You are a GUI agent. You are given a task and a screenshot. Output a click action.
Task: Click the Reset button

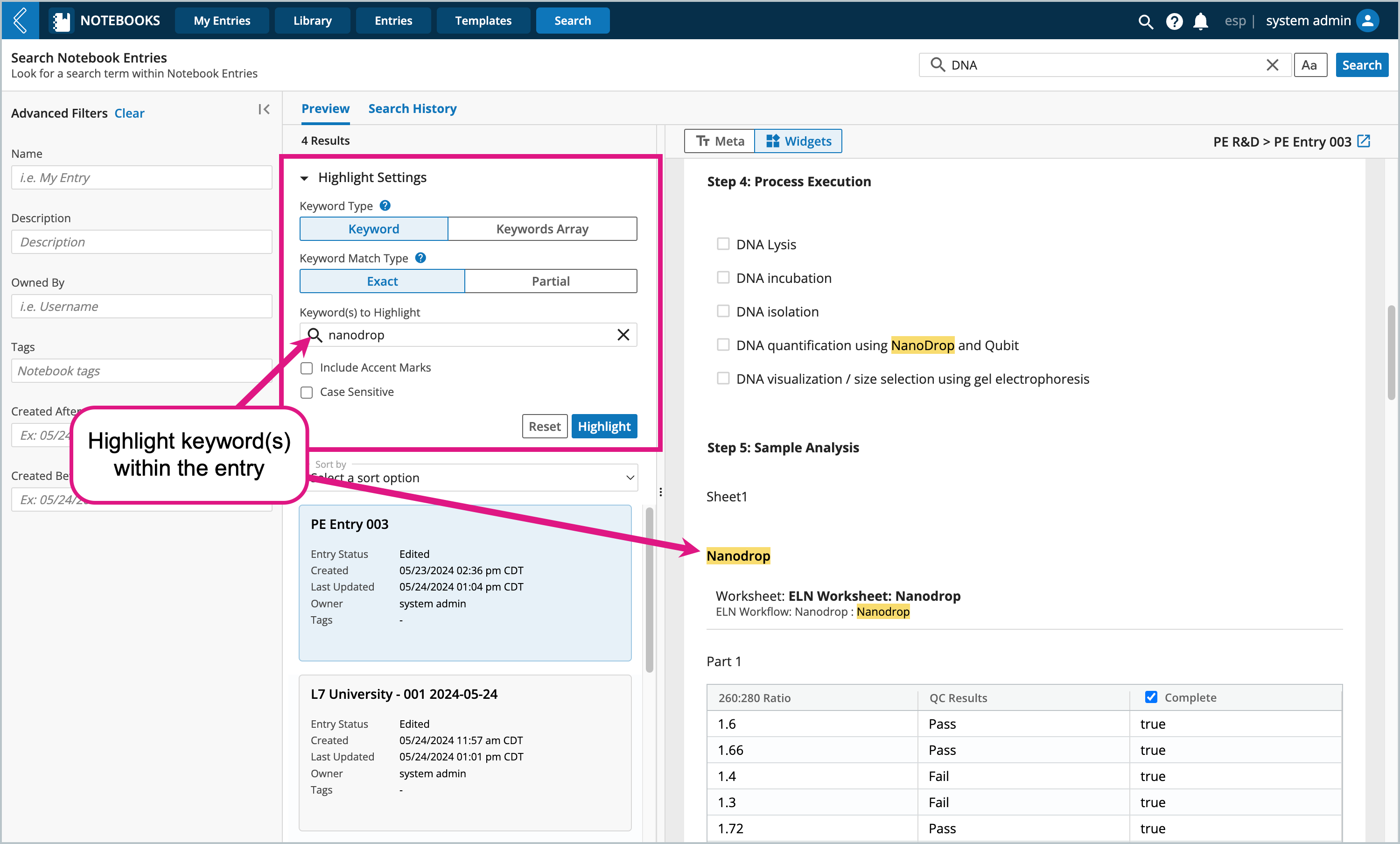pyautogui.click(x=544, y=426)
